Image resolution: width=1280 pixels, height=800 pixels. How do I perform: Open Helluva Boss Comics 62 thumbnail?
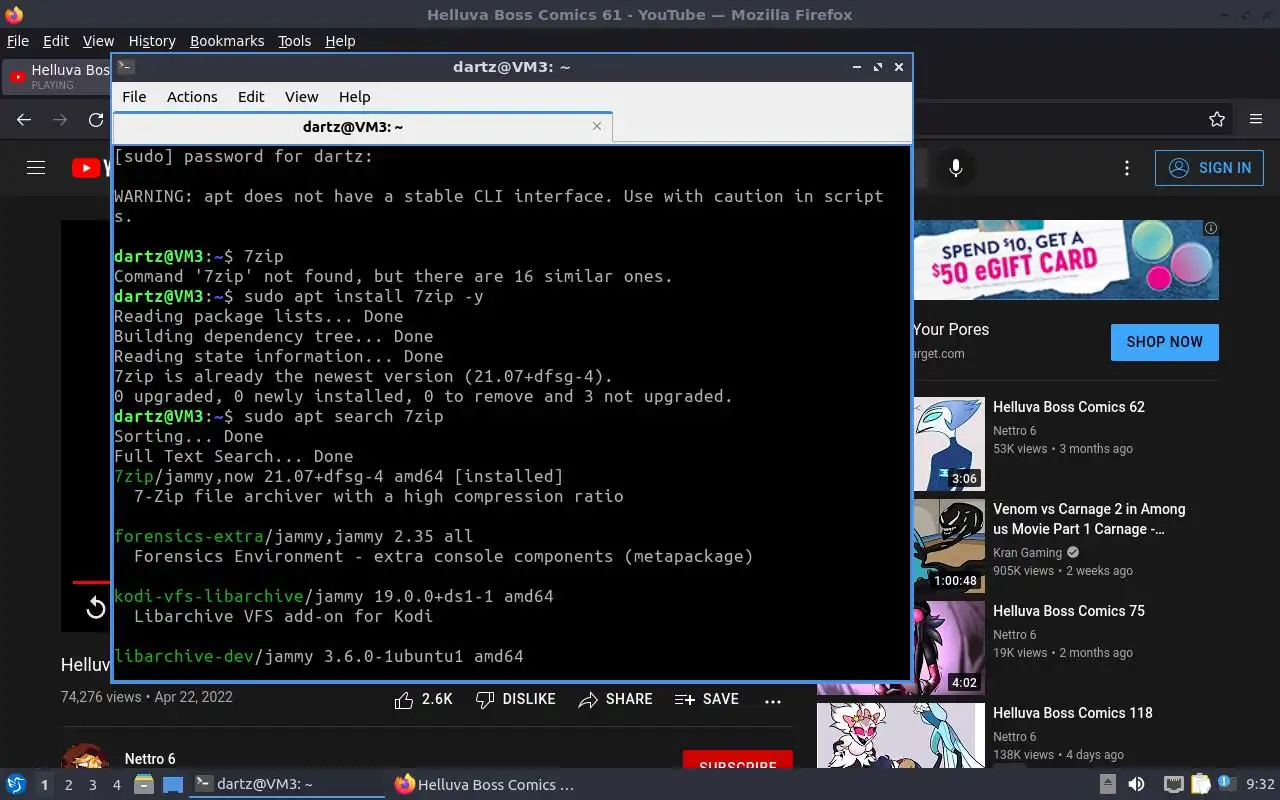(949, 444)
